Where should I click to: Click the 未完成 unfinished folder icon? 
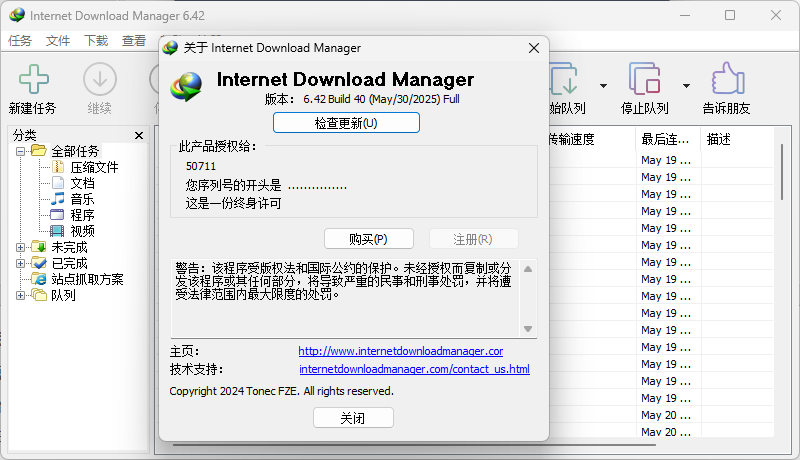coord(39,247)
